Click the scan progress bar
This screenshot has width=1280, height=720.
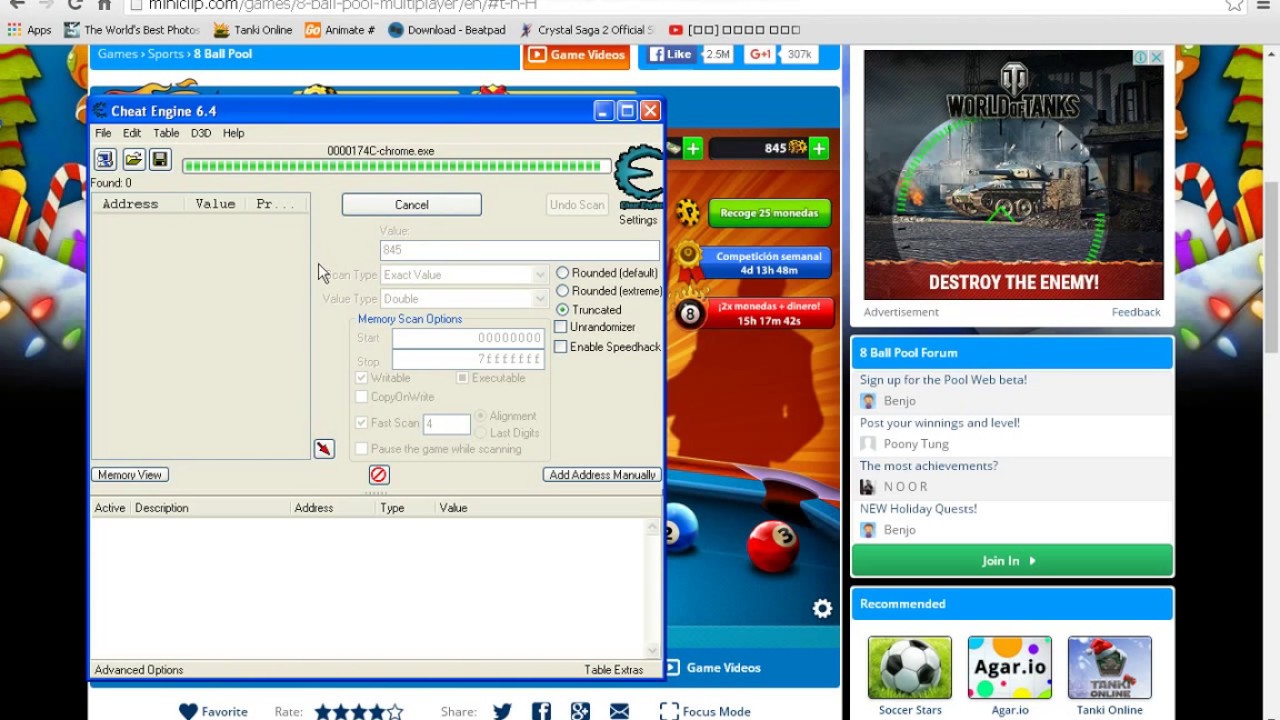396,166
